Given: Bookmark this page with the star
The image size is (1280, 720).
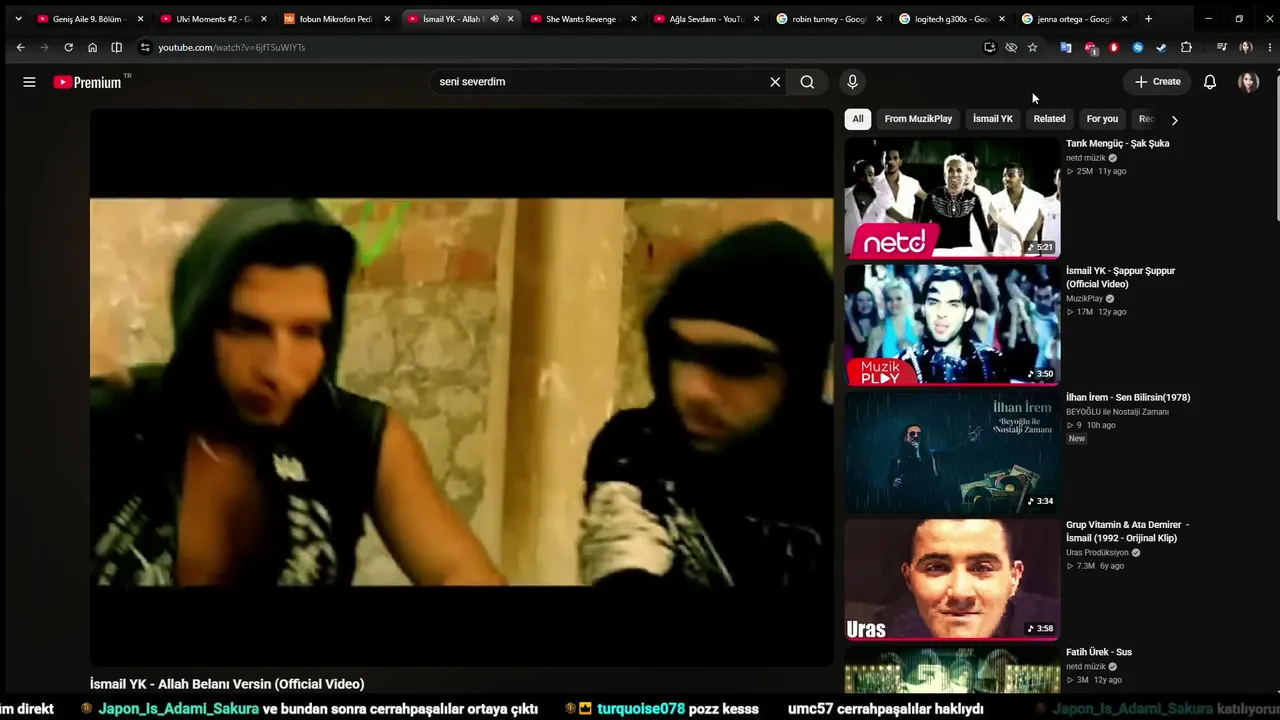Looking at the screenshot, I should [1033, 47].
